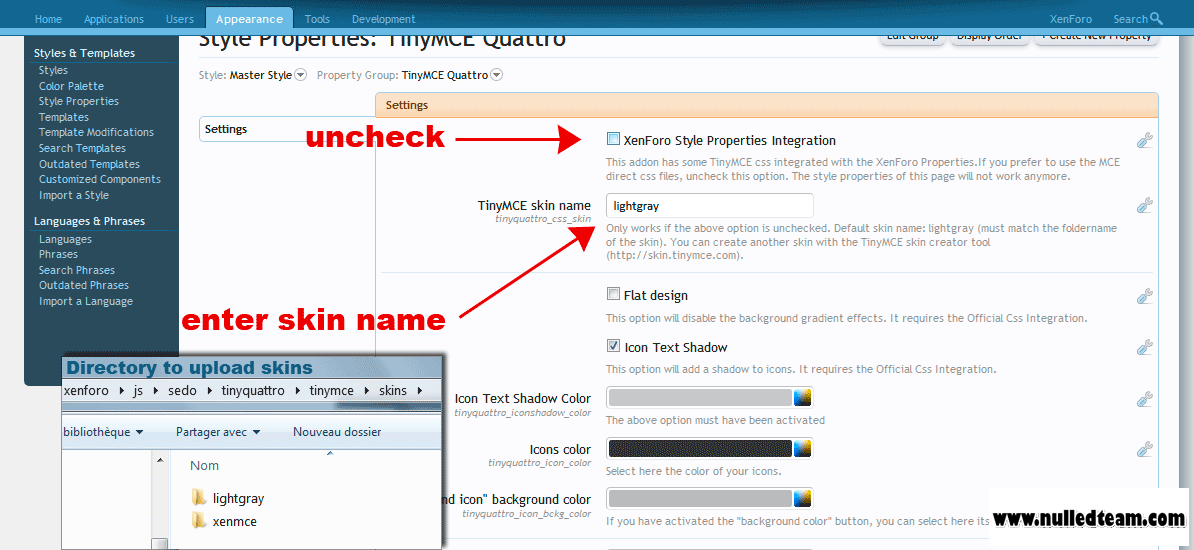Open the Development tab

tap(383, 19)
